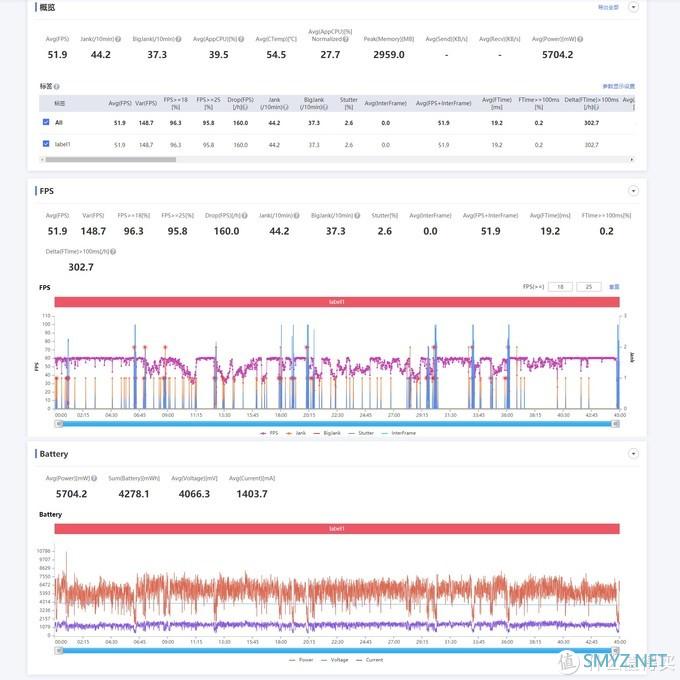
Task: Open help icon beside BigJank(/10min) in overview
Action: point(178,39)
